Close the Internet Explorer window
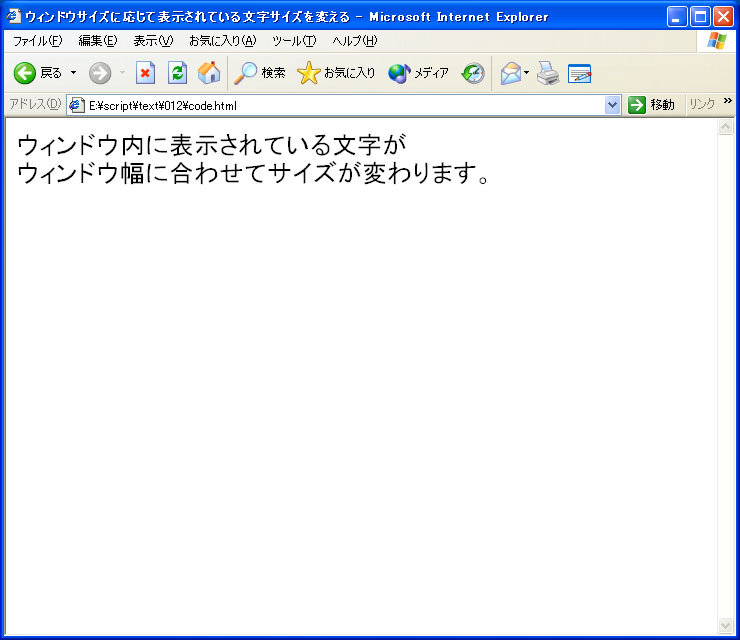Screen dimensions: 740x640 point(723,17)
